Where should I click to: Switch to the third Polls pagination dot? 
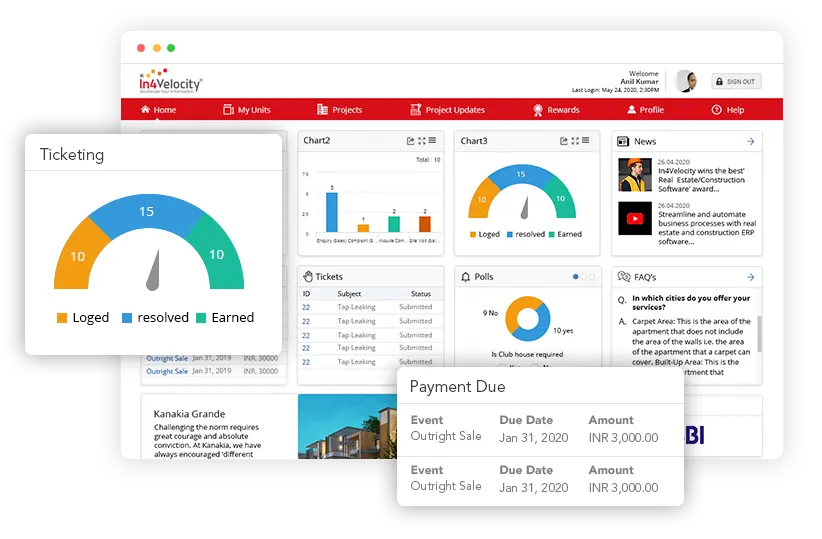591,277
